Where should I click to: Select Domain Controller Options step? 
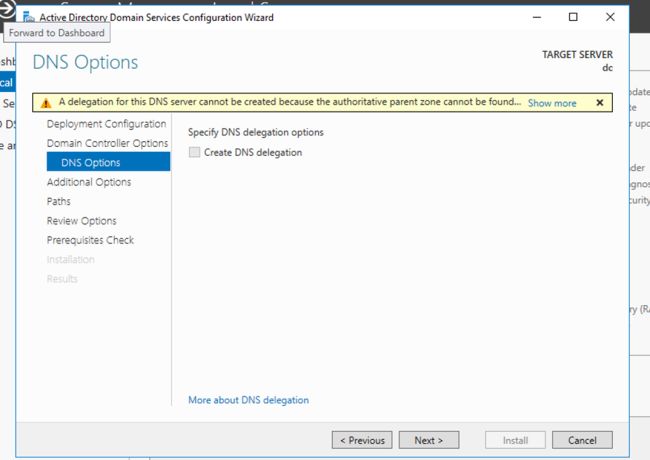point(107,143)
